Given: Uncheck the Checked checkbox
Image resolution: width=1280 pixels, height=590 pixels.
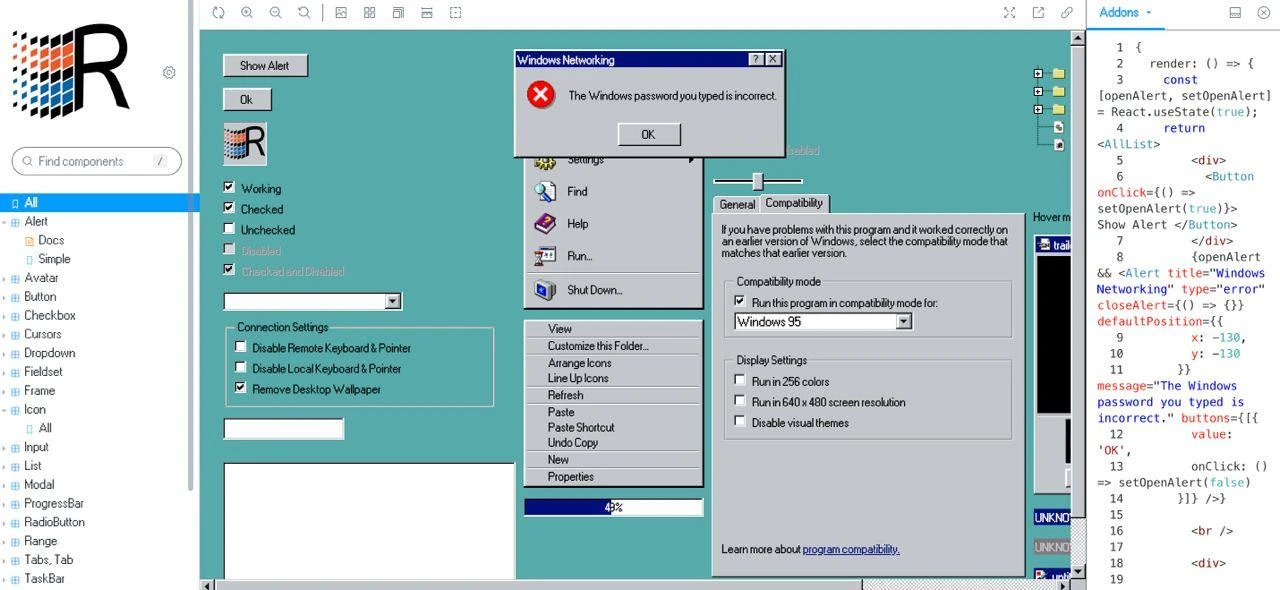Looking at the screenshot, I should (229, 208).
